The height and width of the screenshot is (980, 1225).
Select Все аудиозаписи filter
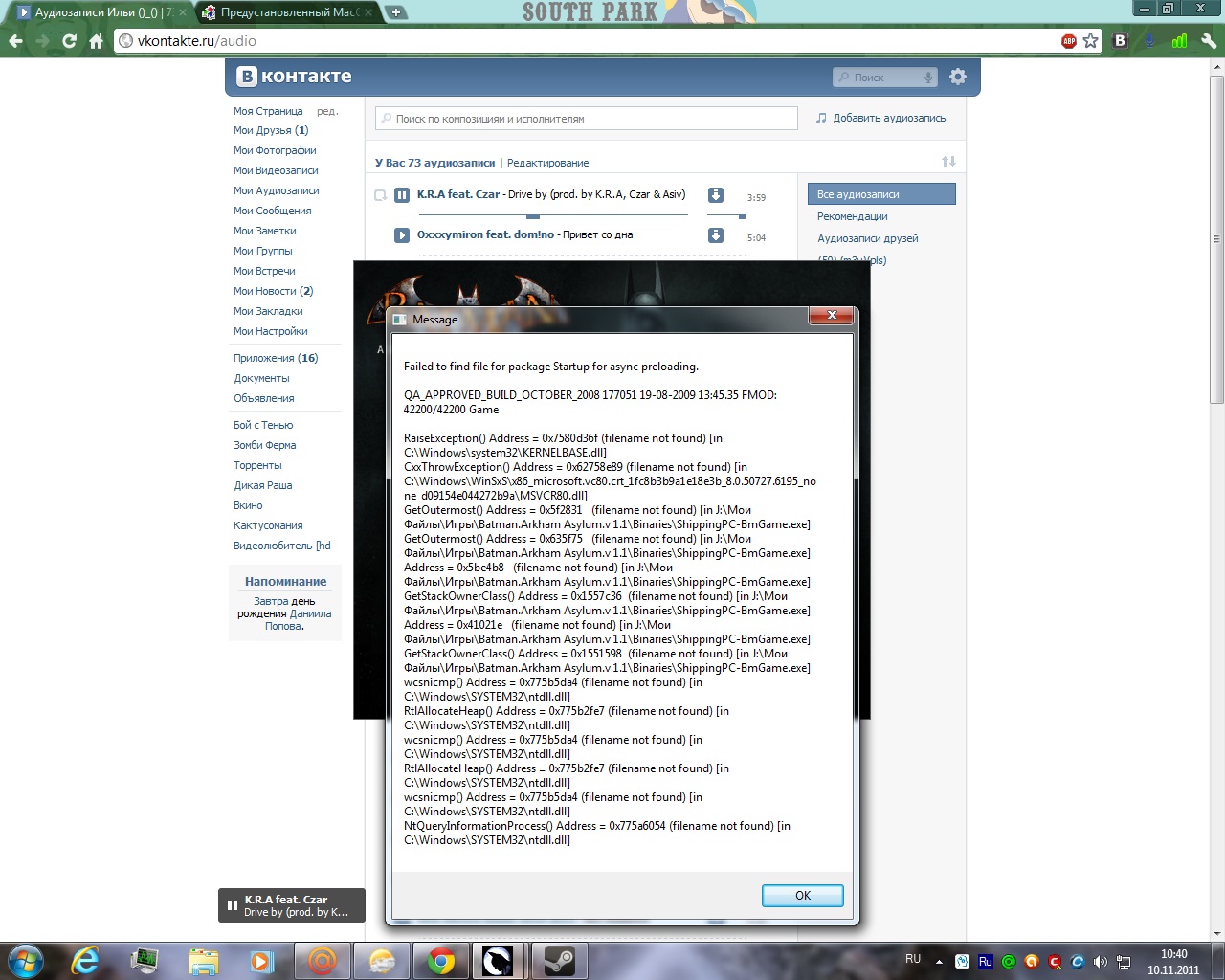tap(881, 194)
